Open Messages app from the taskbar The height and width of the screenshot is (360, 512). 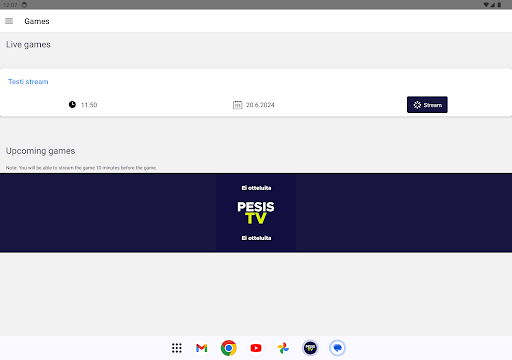(337, 348)
